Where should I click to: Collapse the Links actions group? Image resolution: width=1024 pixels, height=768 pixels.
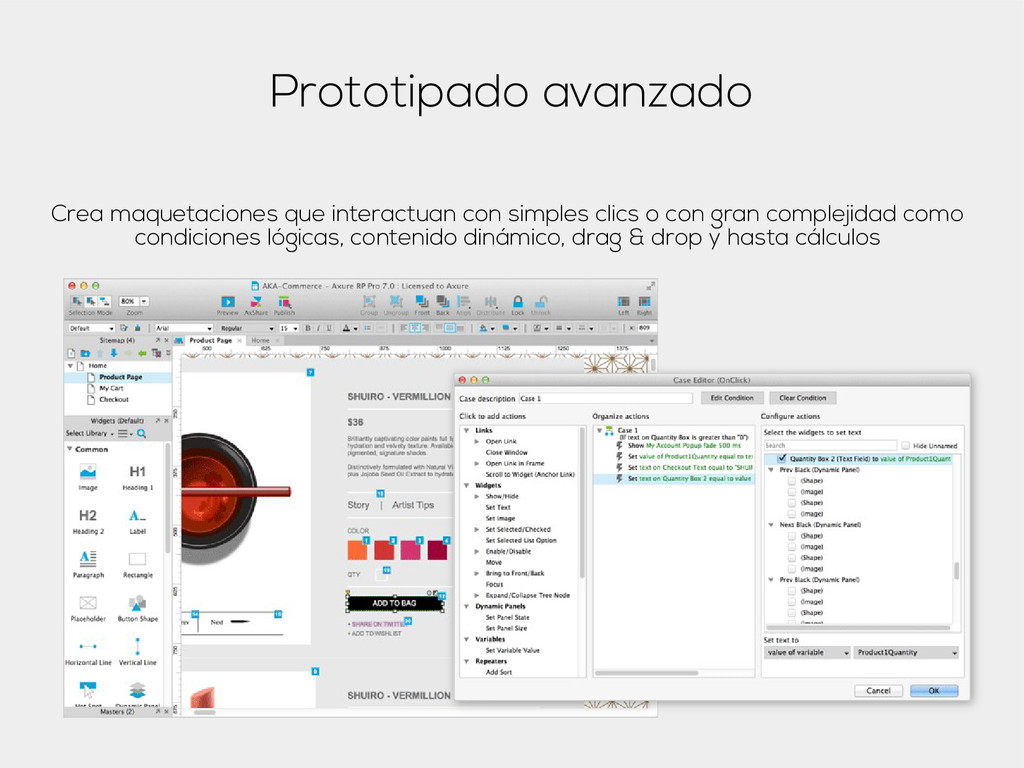point(466,430)
